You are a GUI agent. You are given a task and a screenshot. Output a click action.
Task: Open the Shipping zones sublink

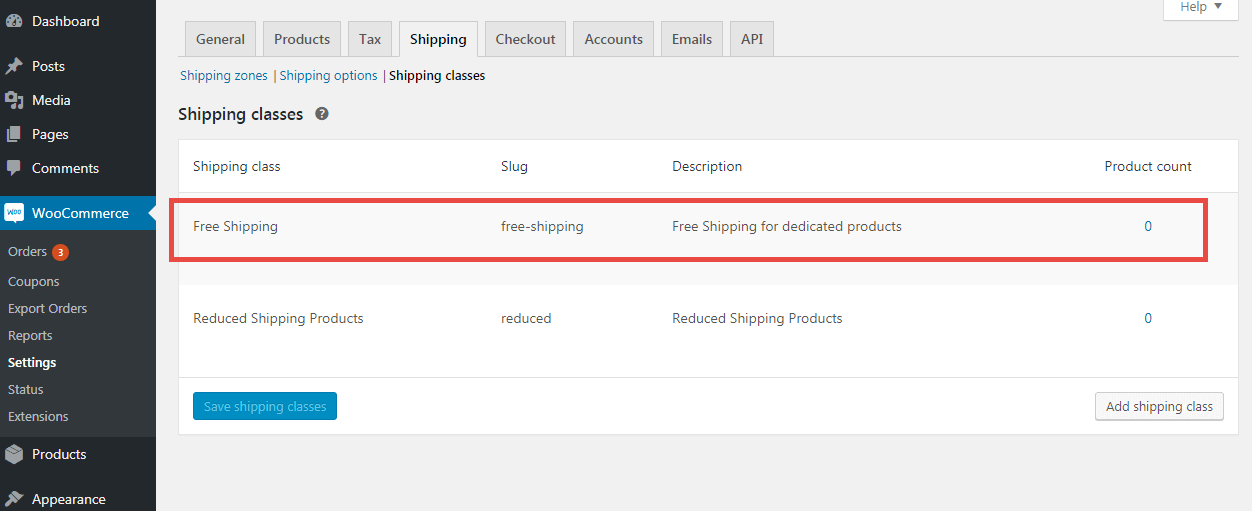(x=224, y=75)
